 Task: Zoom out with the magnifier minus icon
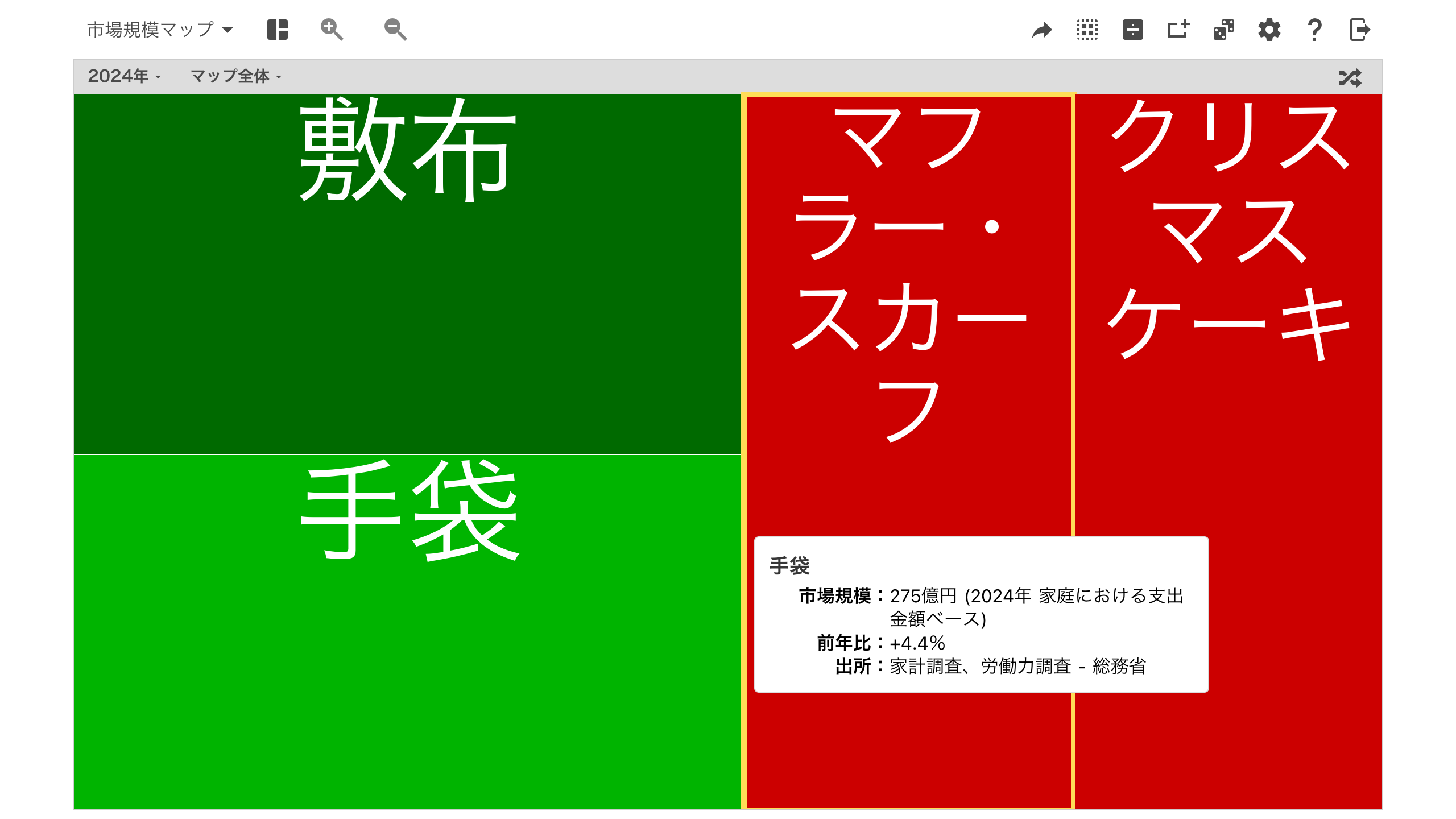396,30
